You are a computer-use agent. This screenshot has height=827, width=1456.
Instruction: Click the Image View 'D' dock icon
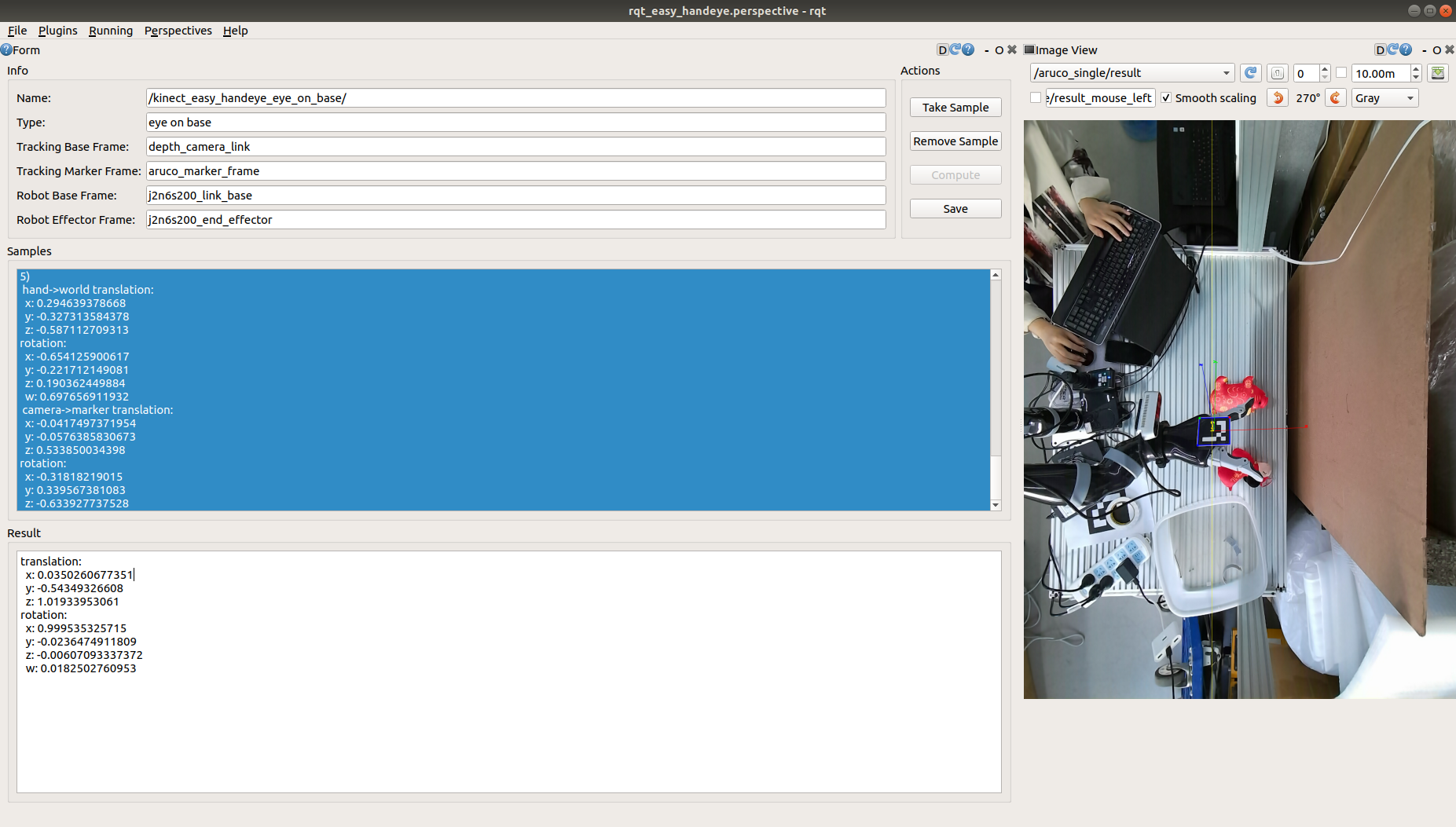coord(1381,49)
